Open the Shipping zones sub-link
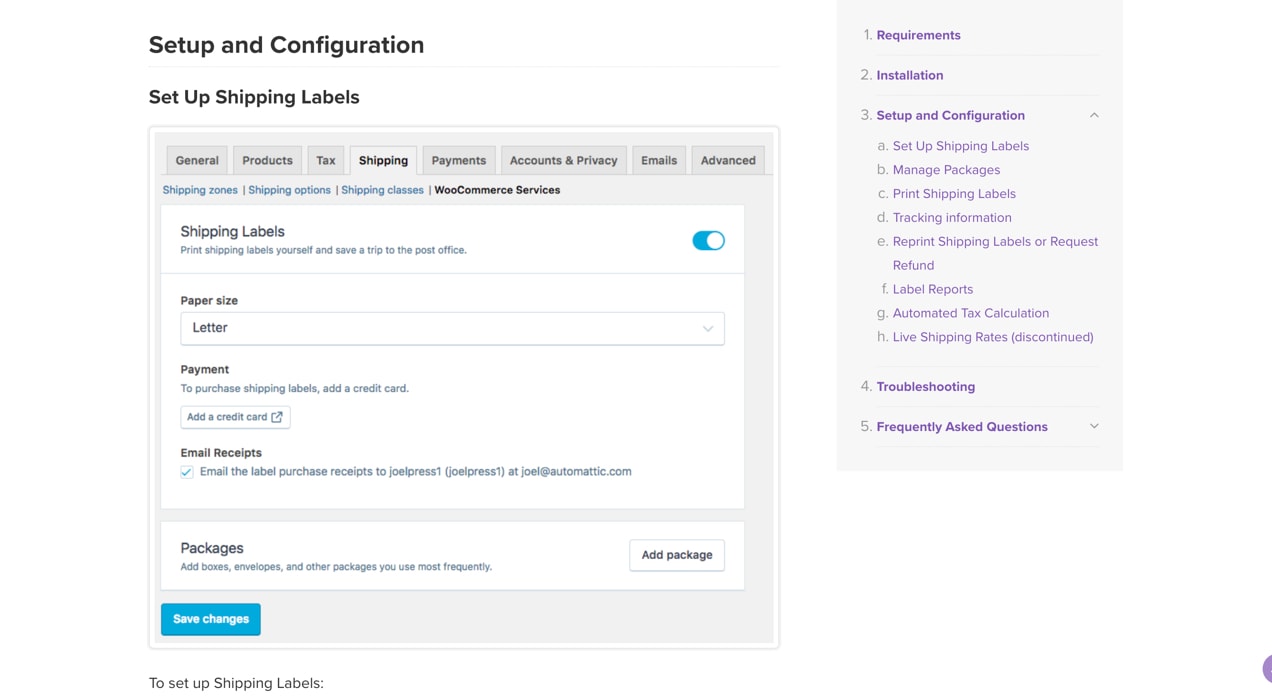The height and width of the screenshot is (700, 1272). coord(200,190)
